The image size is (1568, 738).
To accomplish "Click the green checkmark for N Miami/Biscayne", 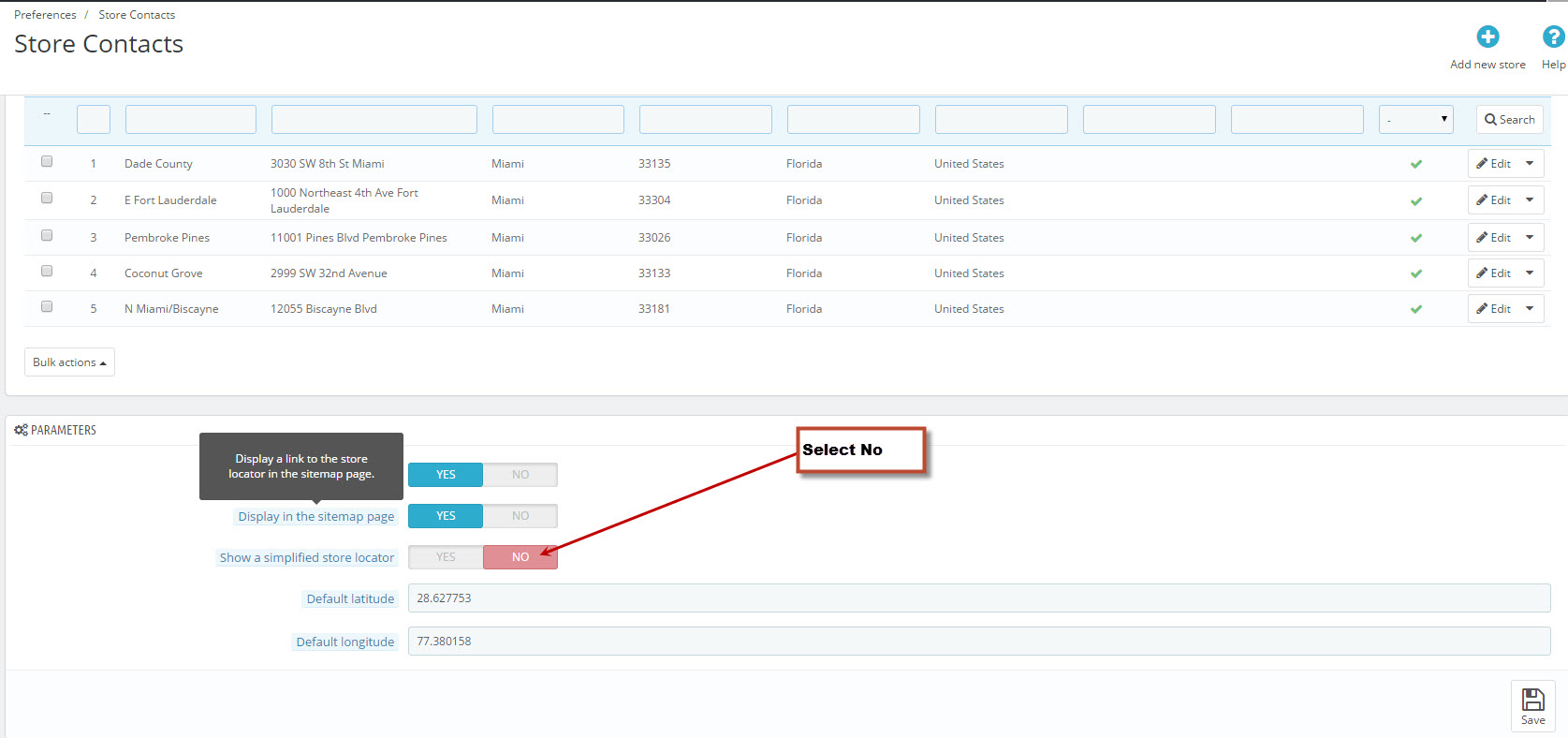I will pos(1415,309).
